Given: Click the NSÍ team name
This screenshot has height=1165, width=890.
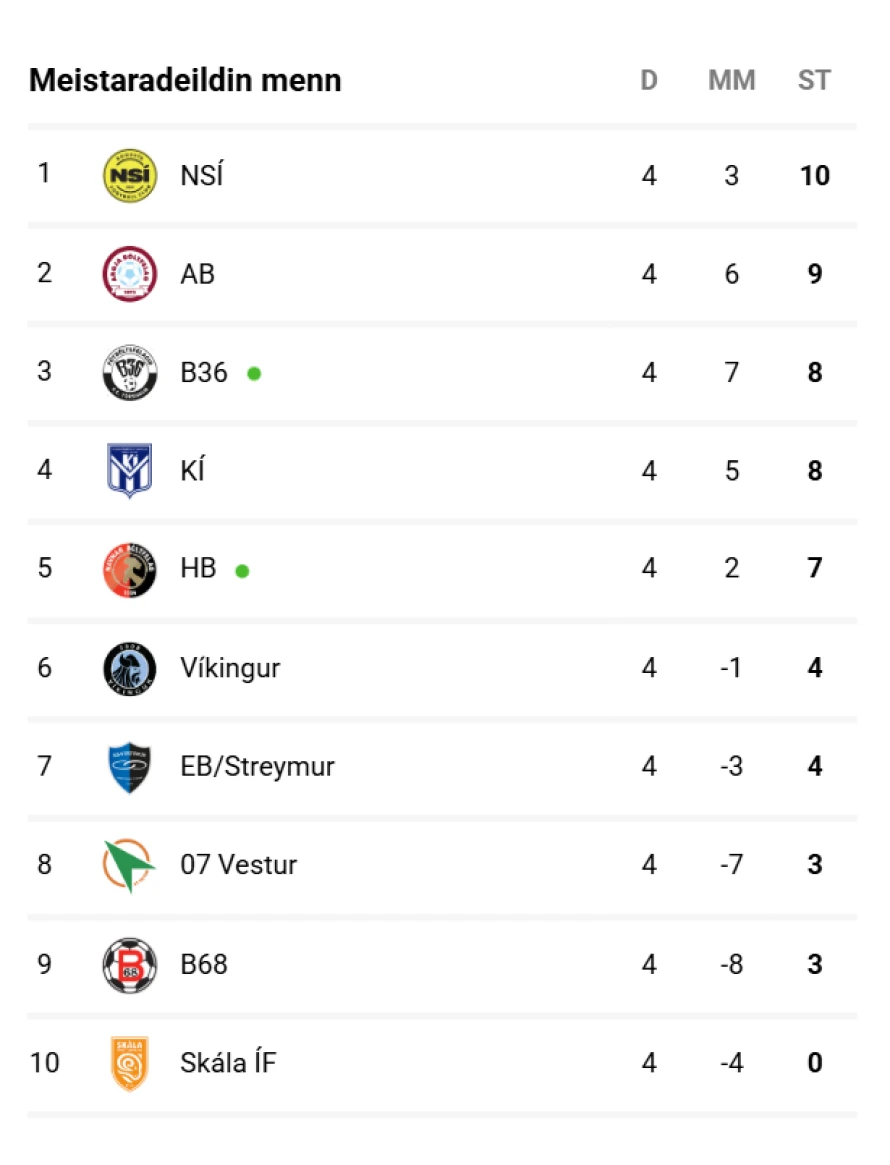Looking at the screenshot, I should click(202, 175).
